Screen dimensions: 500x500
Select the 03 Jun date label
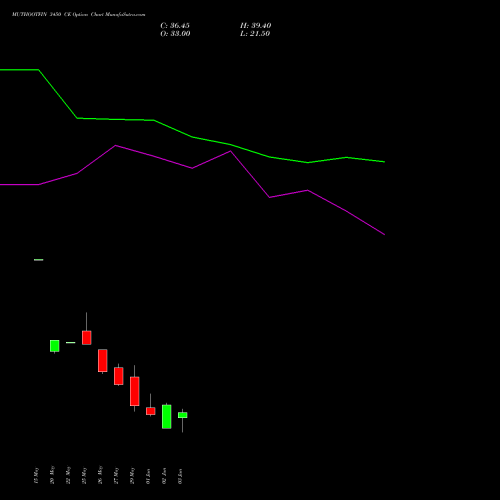click(x=180, y=476)
